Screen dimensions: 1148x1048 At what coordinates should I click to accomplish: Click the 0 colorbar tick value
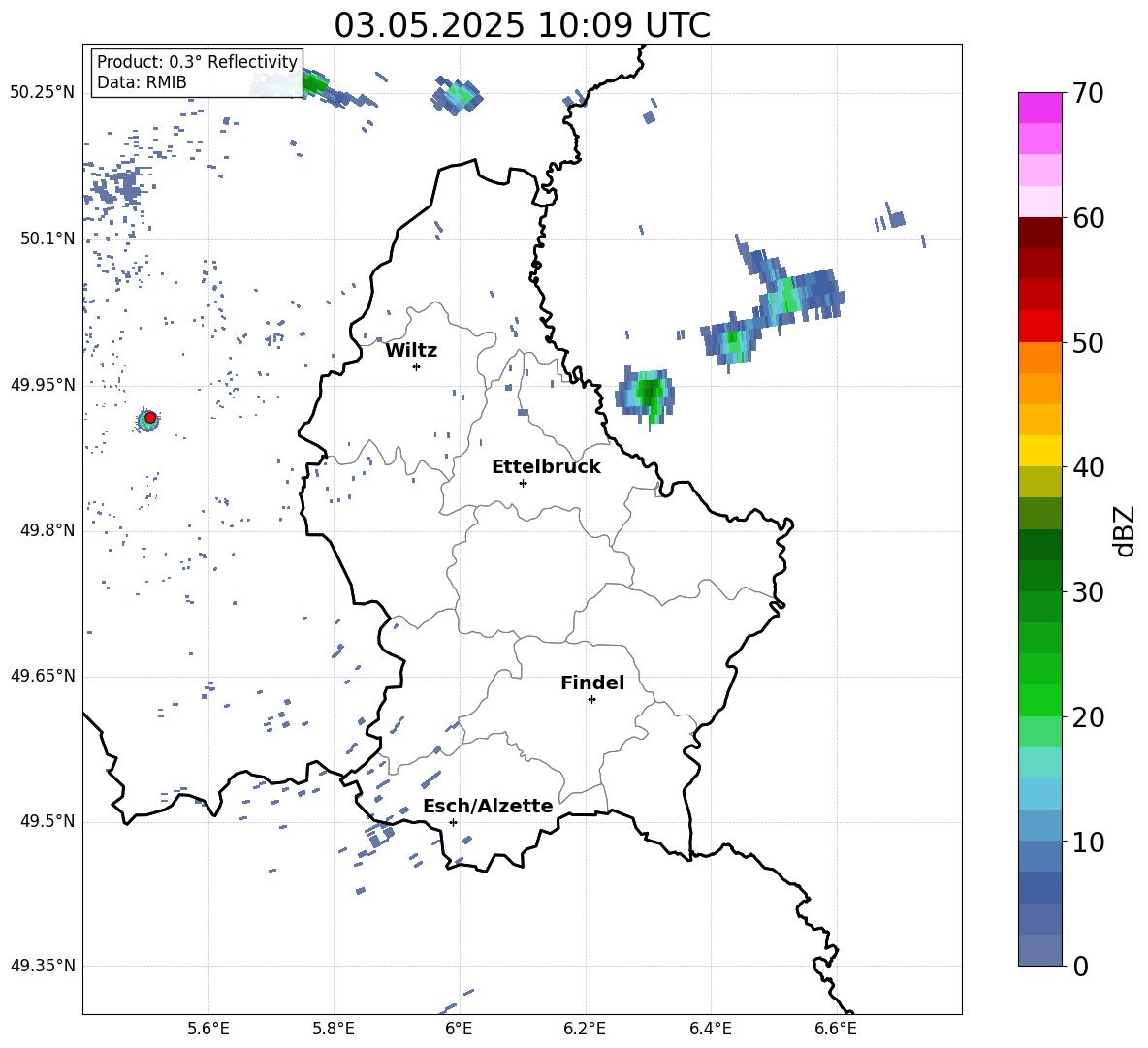click(1081, 966)
